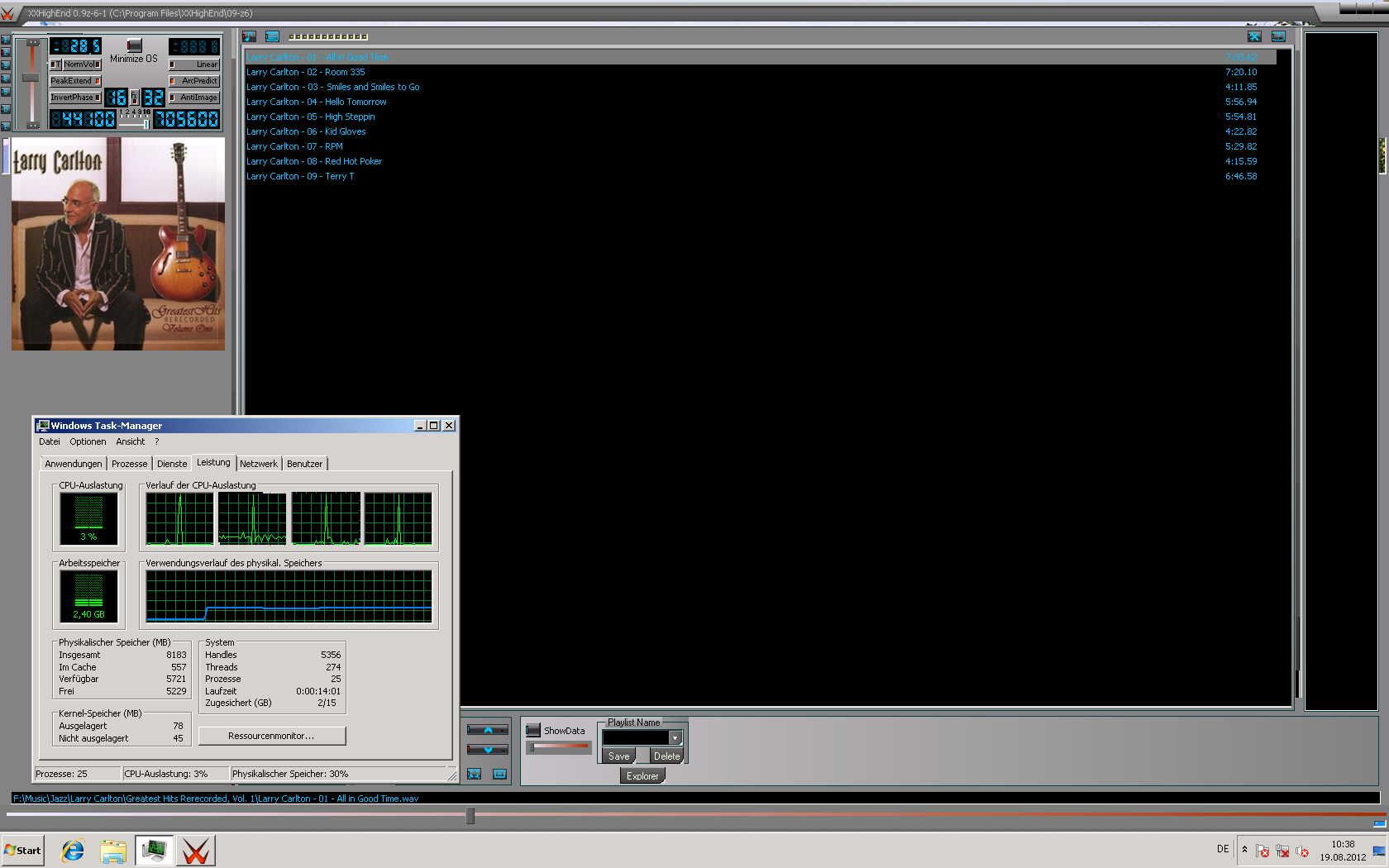
Task: Click side button 2 with red indicator
Action: (x=6, y=52)
